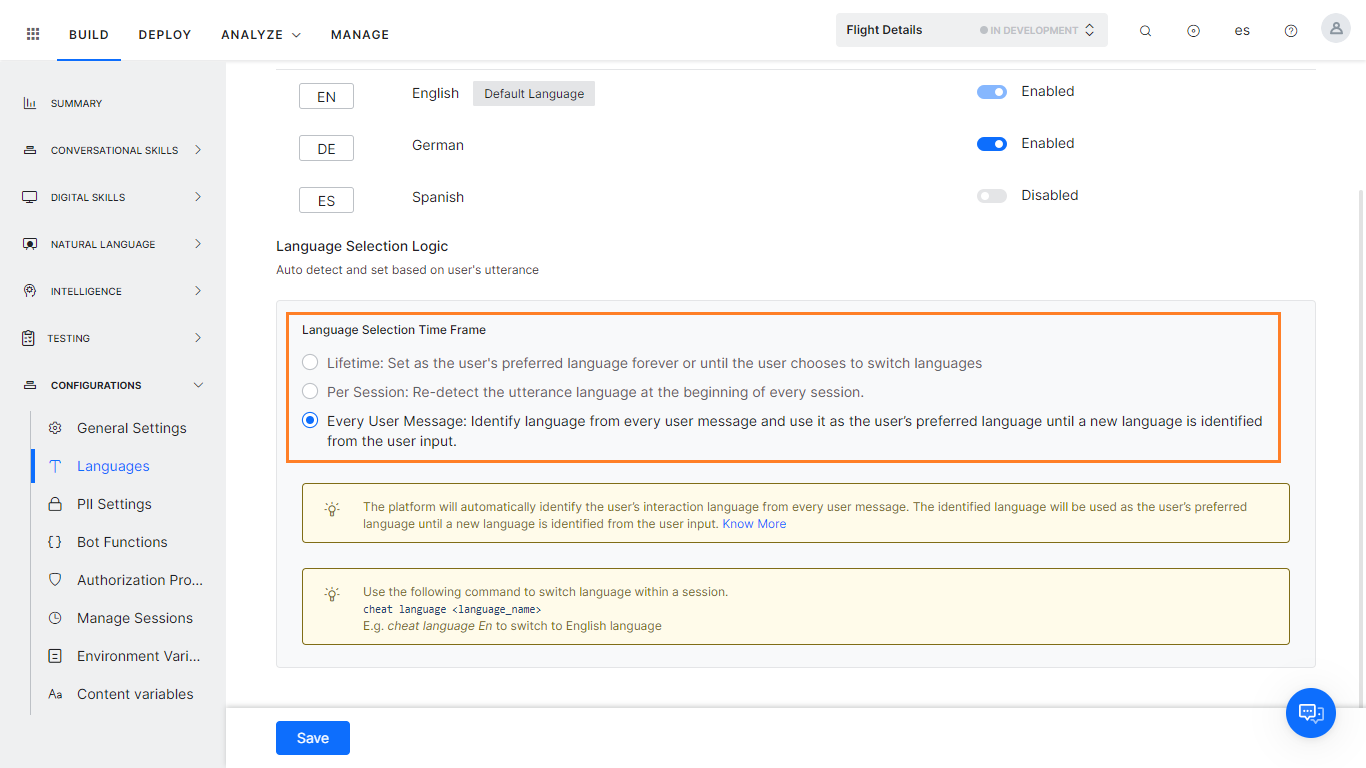Disable the German language toggle
This screenshot has height=768, width=1366.
pyautogui.click(x=991, y=143)
